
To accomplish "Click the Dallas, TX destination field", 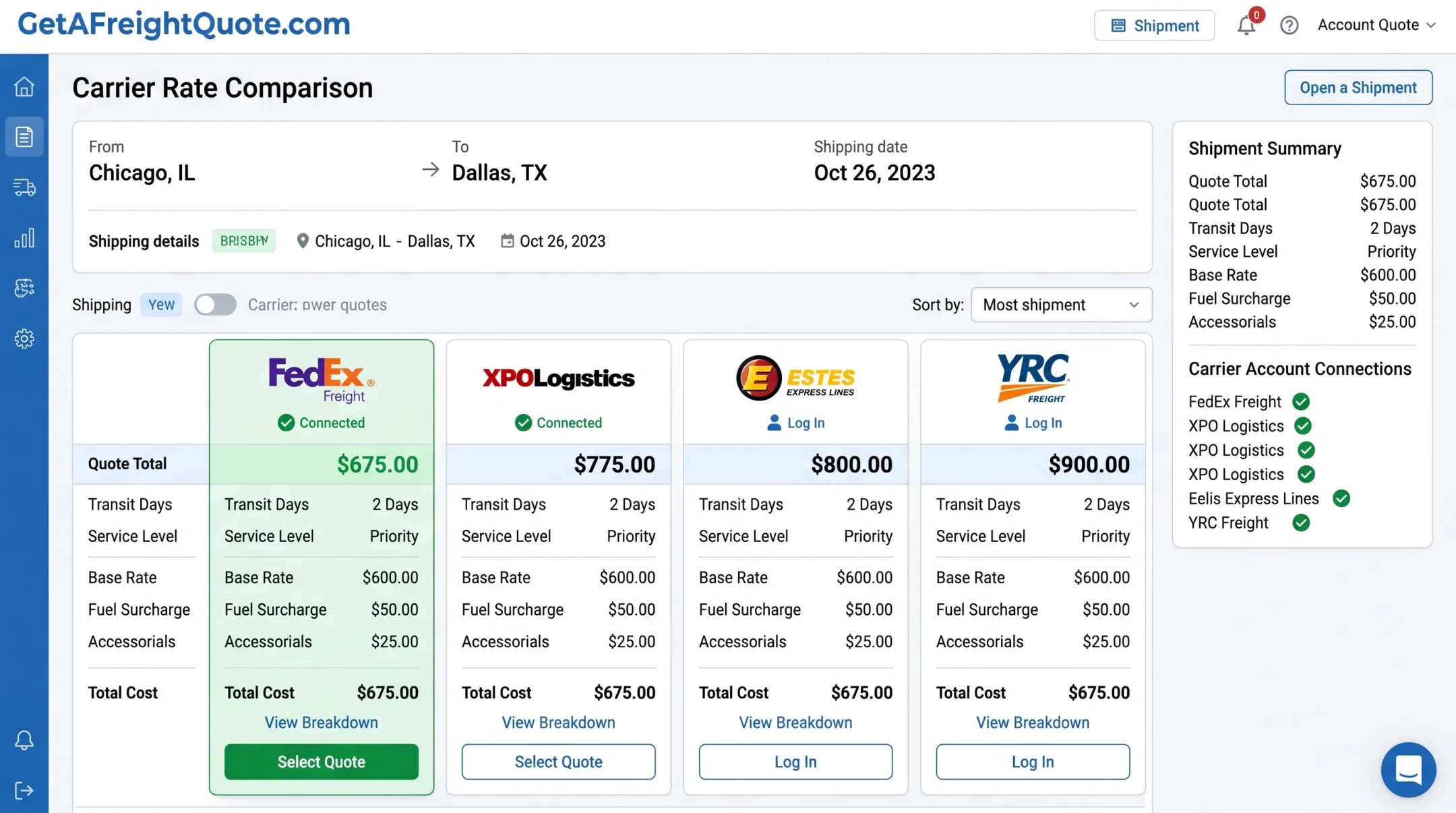I will click(x=499, y=173).
